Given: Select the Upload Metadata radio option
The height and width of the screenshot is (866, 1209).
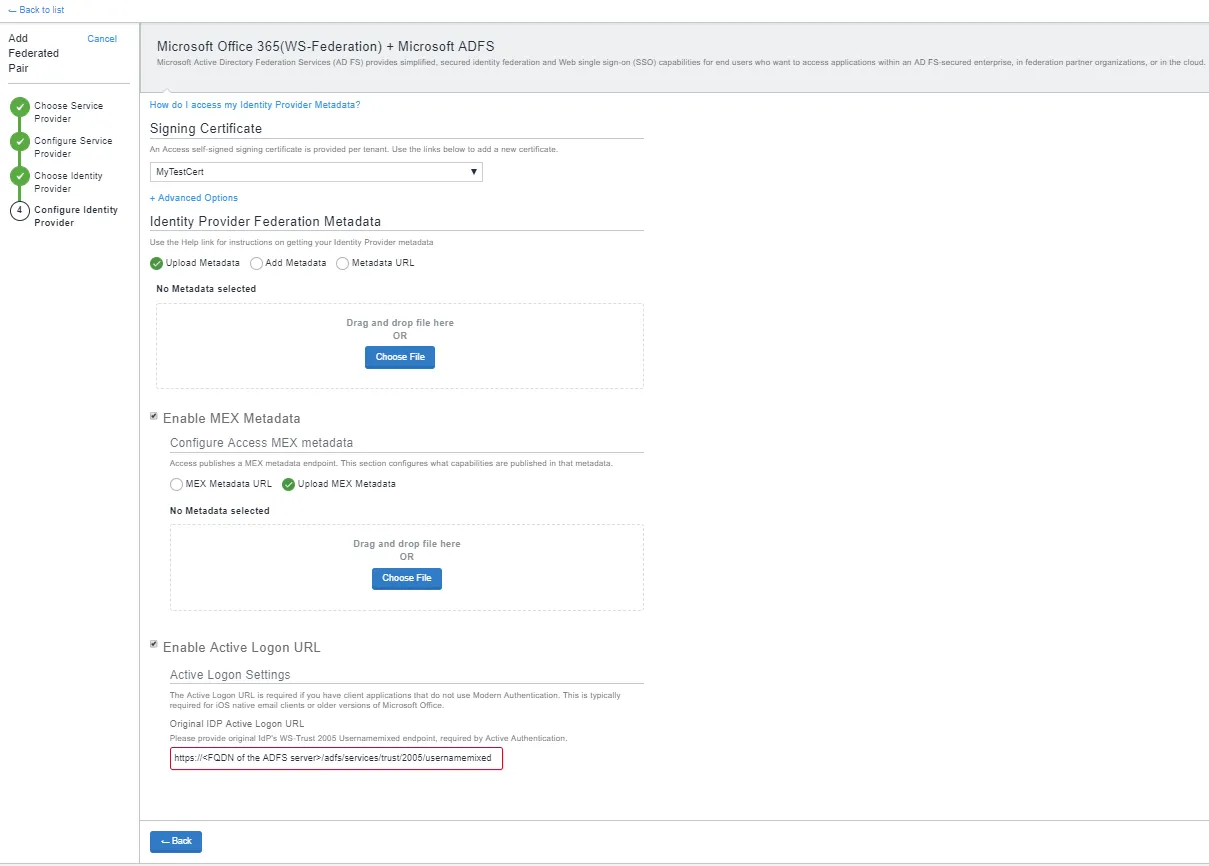Looking at the screenshot, I should pyautogui.click(x=156, y=263).
